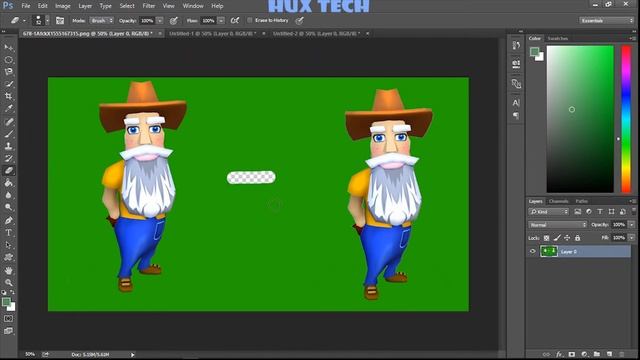Screen dimensions: 640x360
Task: Open the Flow slider arrow
Action: pos(221,20)
